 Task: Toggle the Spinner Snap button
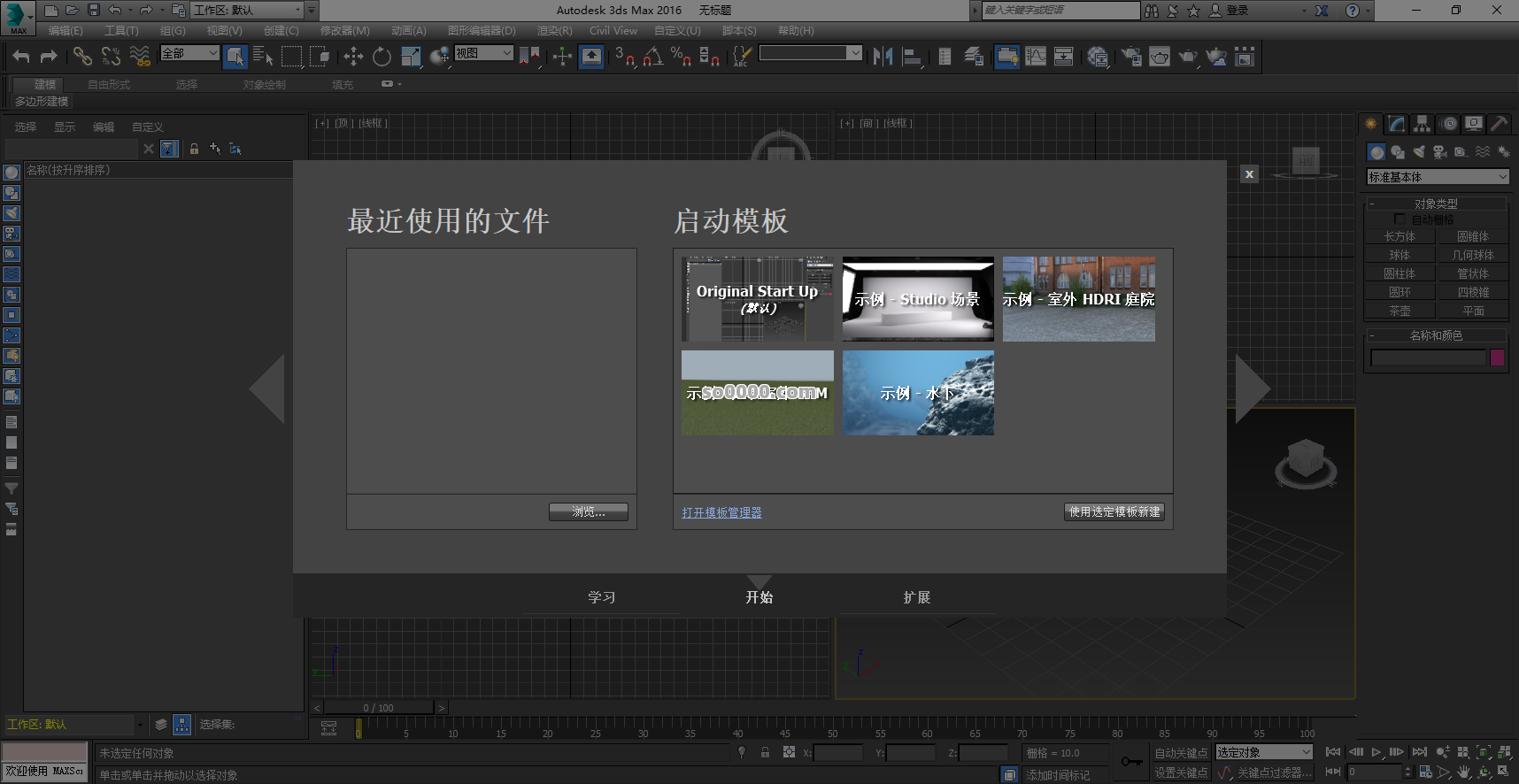[709, 57]
